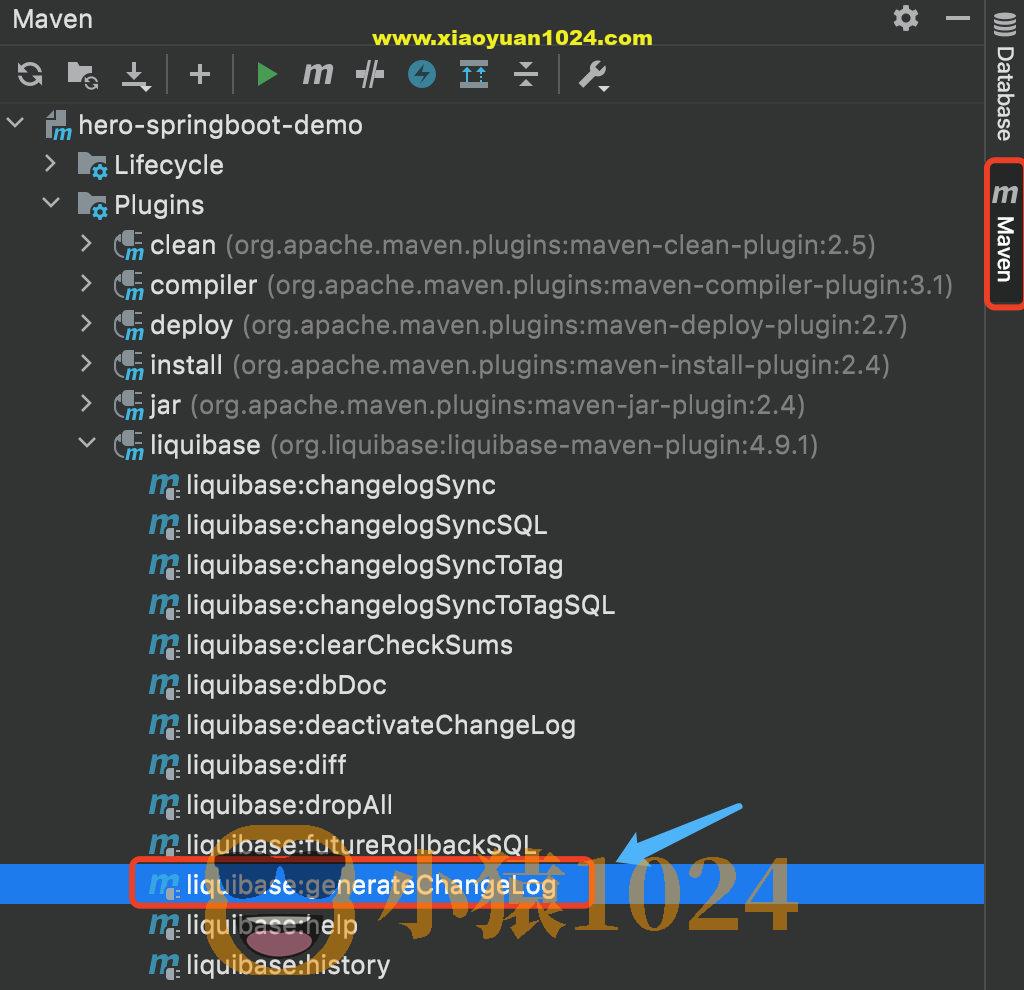The width and height of the screenshot is (1024, 990).
Task: Collapse all nodes in the Maven tree
Action: 525,74
